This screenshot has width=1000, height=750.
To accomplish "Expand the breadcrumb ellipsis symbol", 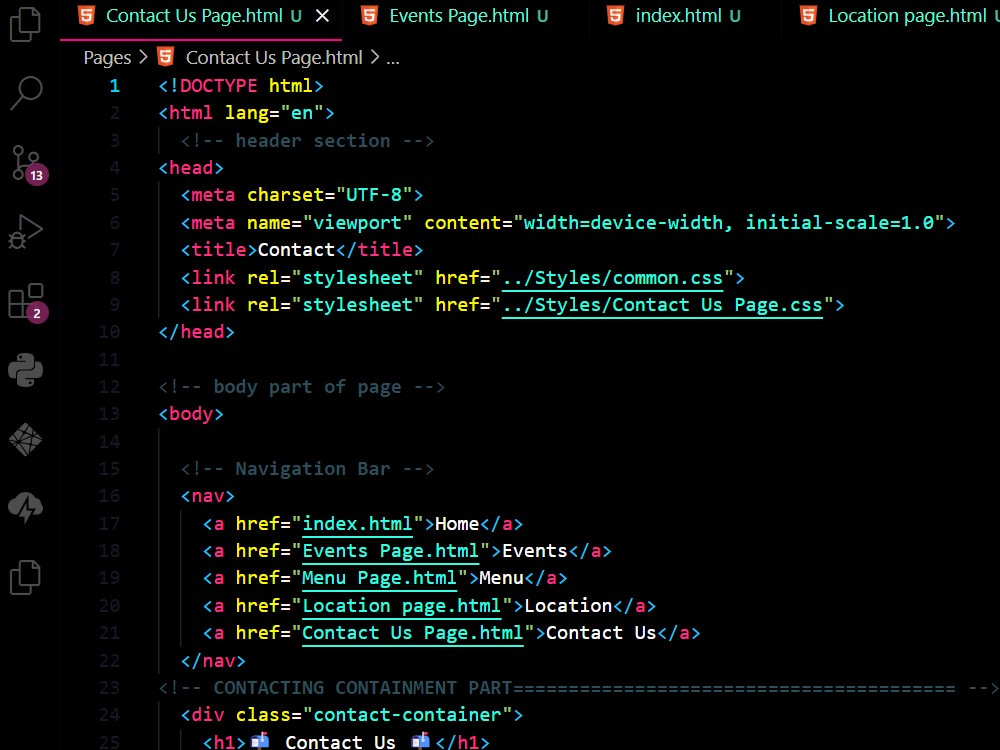I will click(x=393, y=59).
